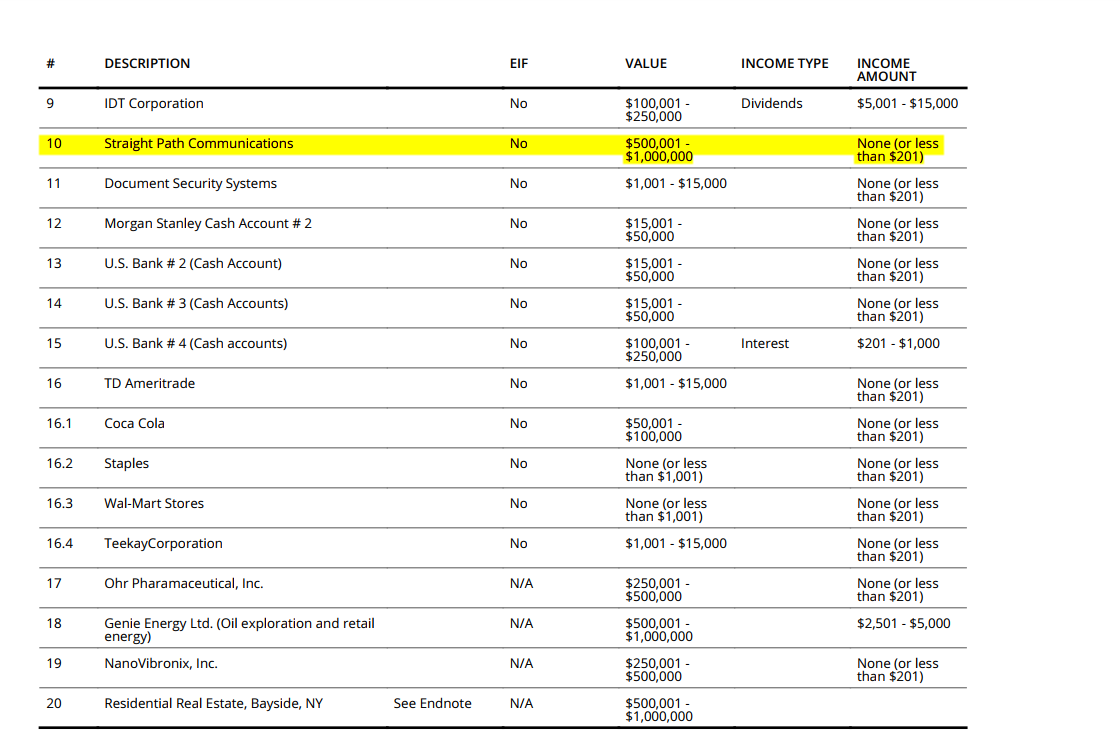Click Document Security Systems value $1,001 - $15,000
The width and height of the screenshot is (1120, 745).
click(x=676, y=184)
